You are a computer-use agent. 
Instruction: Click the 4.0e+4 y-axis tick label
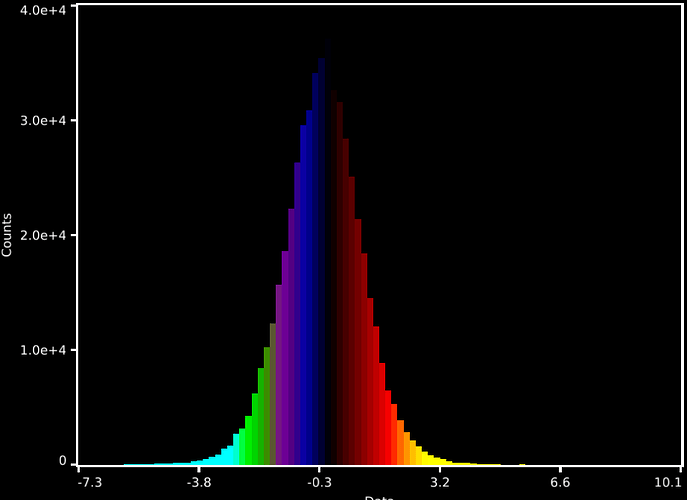(43, 10)
